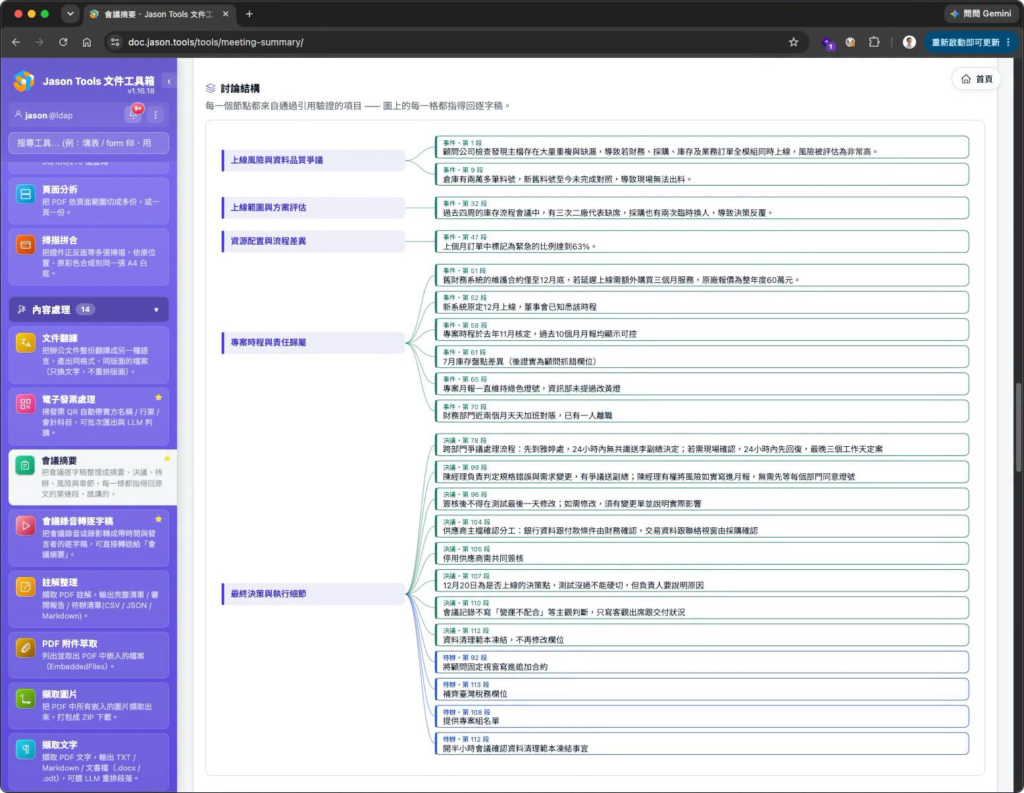Viewport: 1024px width, 793px height.
Task: Open the browser profile avatar
Action: click(909, 42)
